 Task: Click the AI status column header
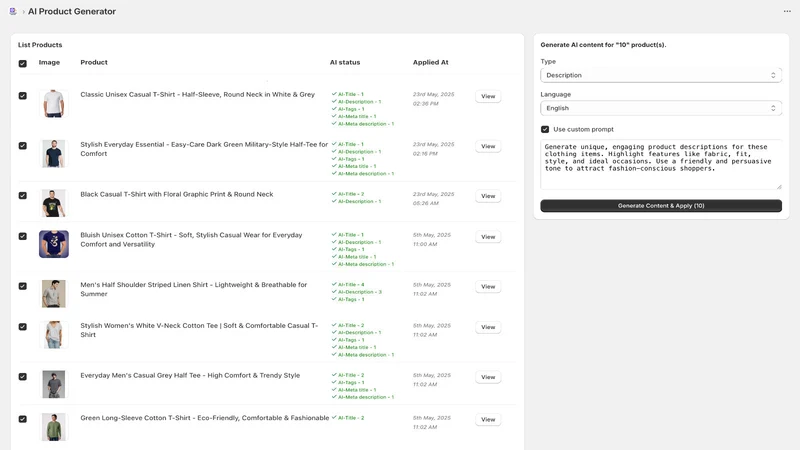[345, 62]
